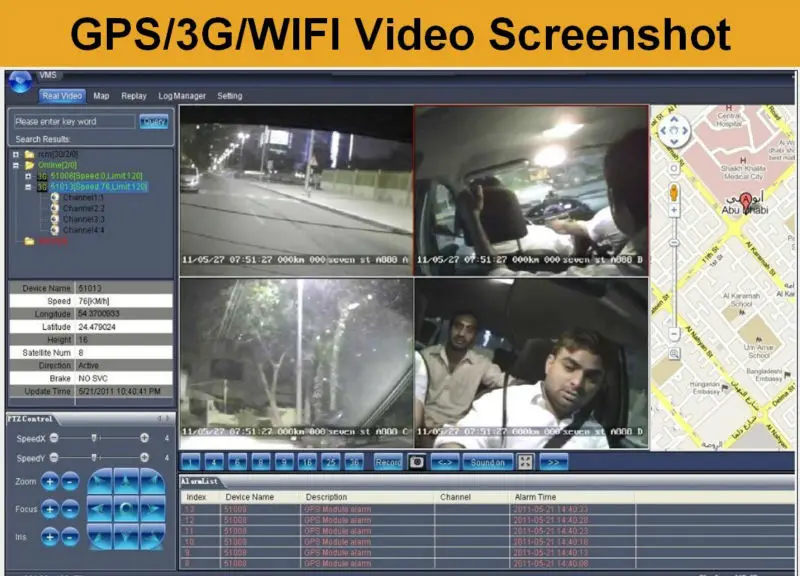The image size is (800, 576).
Task: Click the map's pan navigation control
Action: pos(674,129)
